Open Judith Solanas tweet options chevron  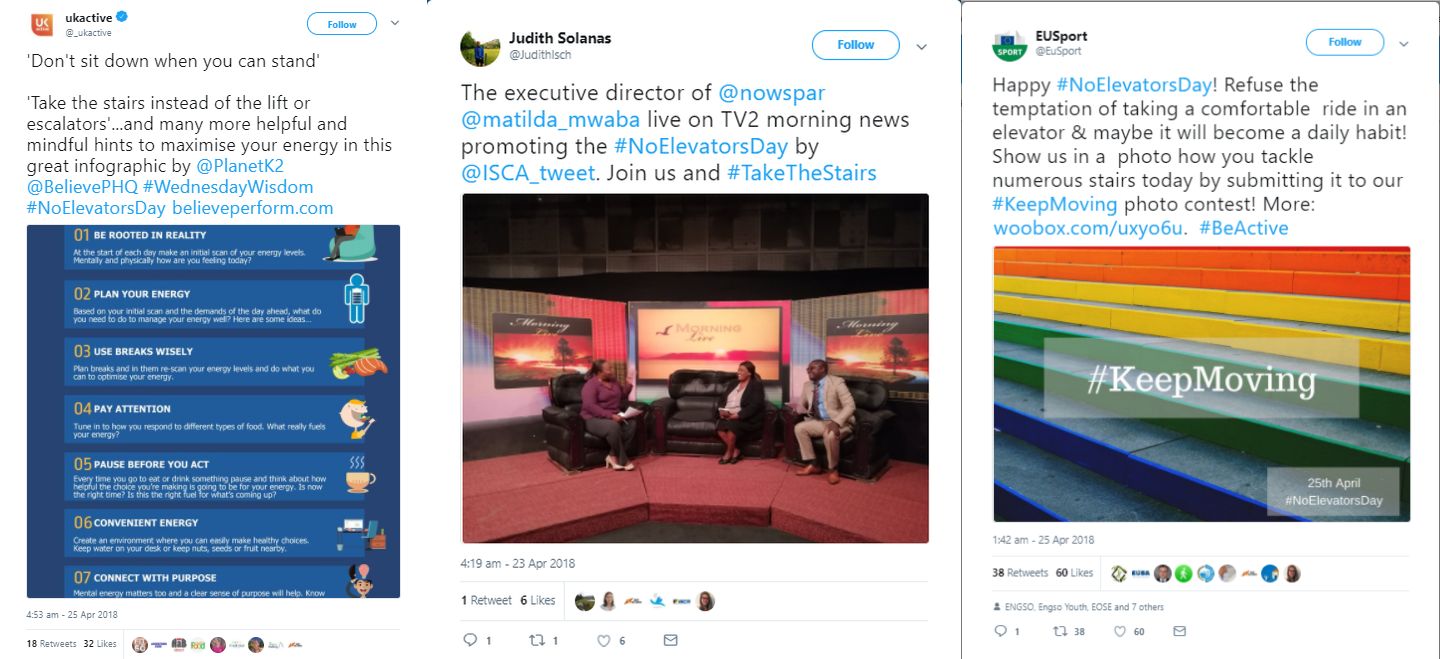(921, 46)
